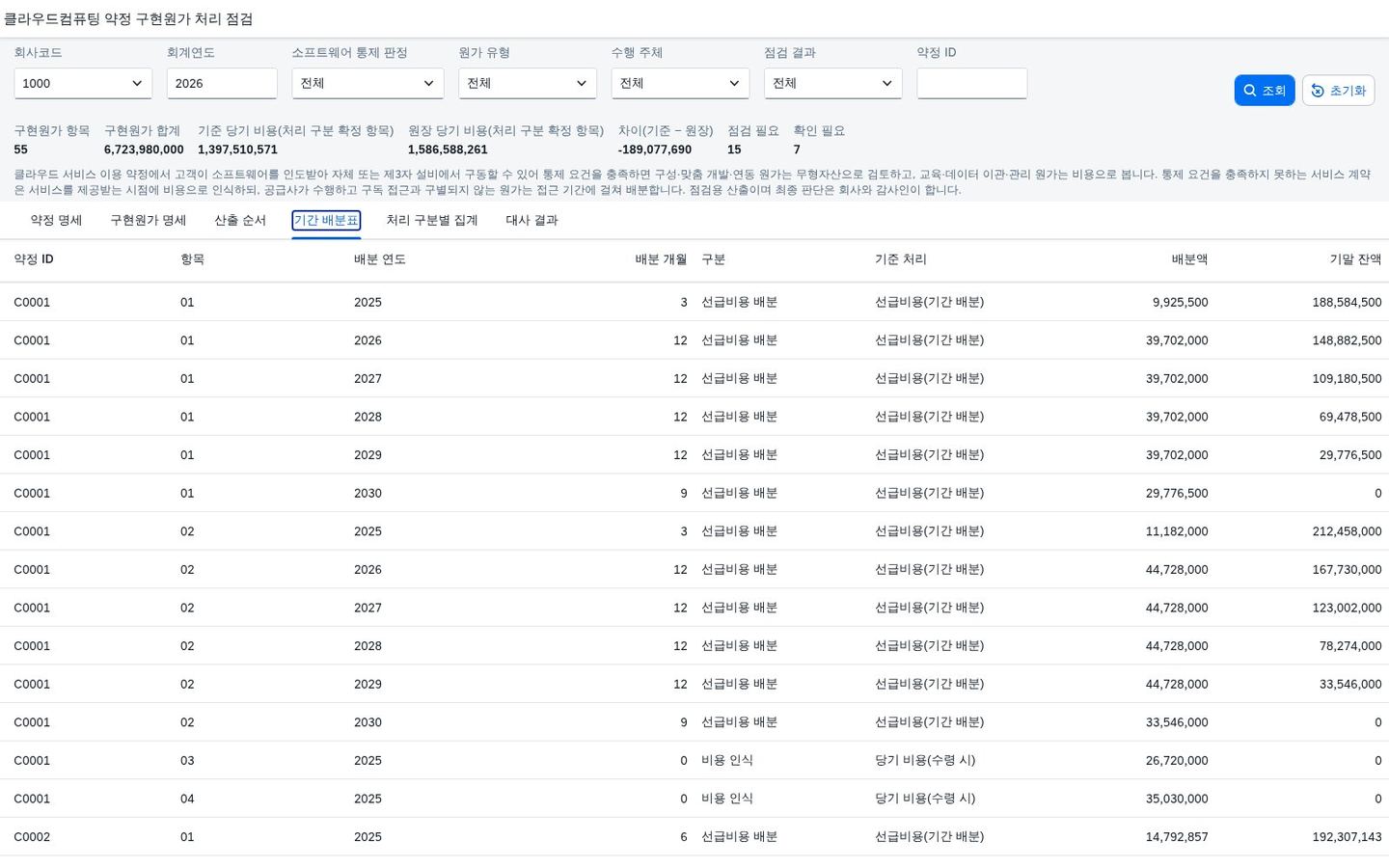Click the 구분 column header

714,259
